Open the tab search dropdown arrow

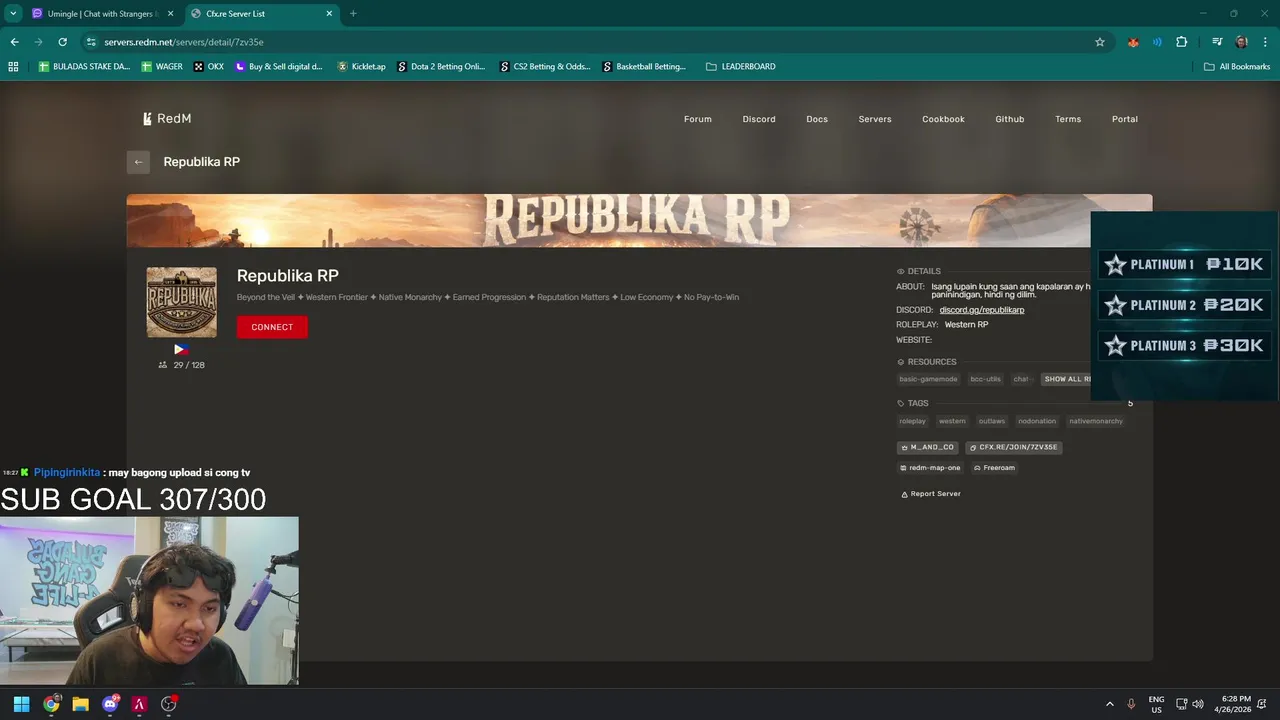13,14
